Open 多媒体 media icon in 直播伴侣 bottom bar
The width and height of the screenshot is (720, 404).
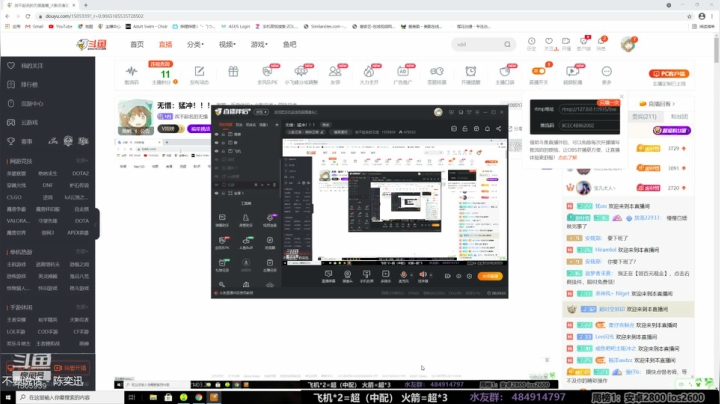[x=385, y=274]
